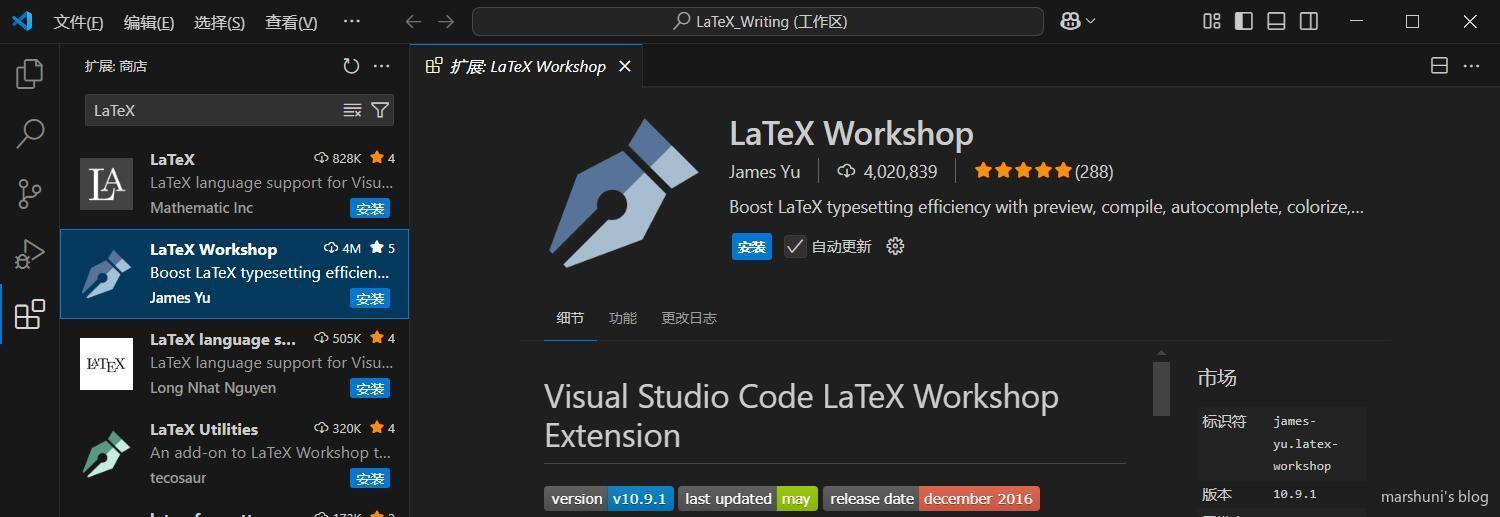Viewport: 1500px width, 517px height.
Task: Select the LaTeX Workshop editor tab
Action: pos(526,66)
